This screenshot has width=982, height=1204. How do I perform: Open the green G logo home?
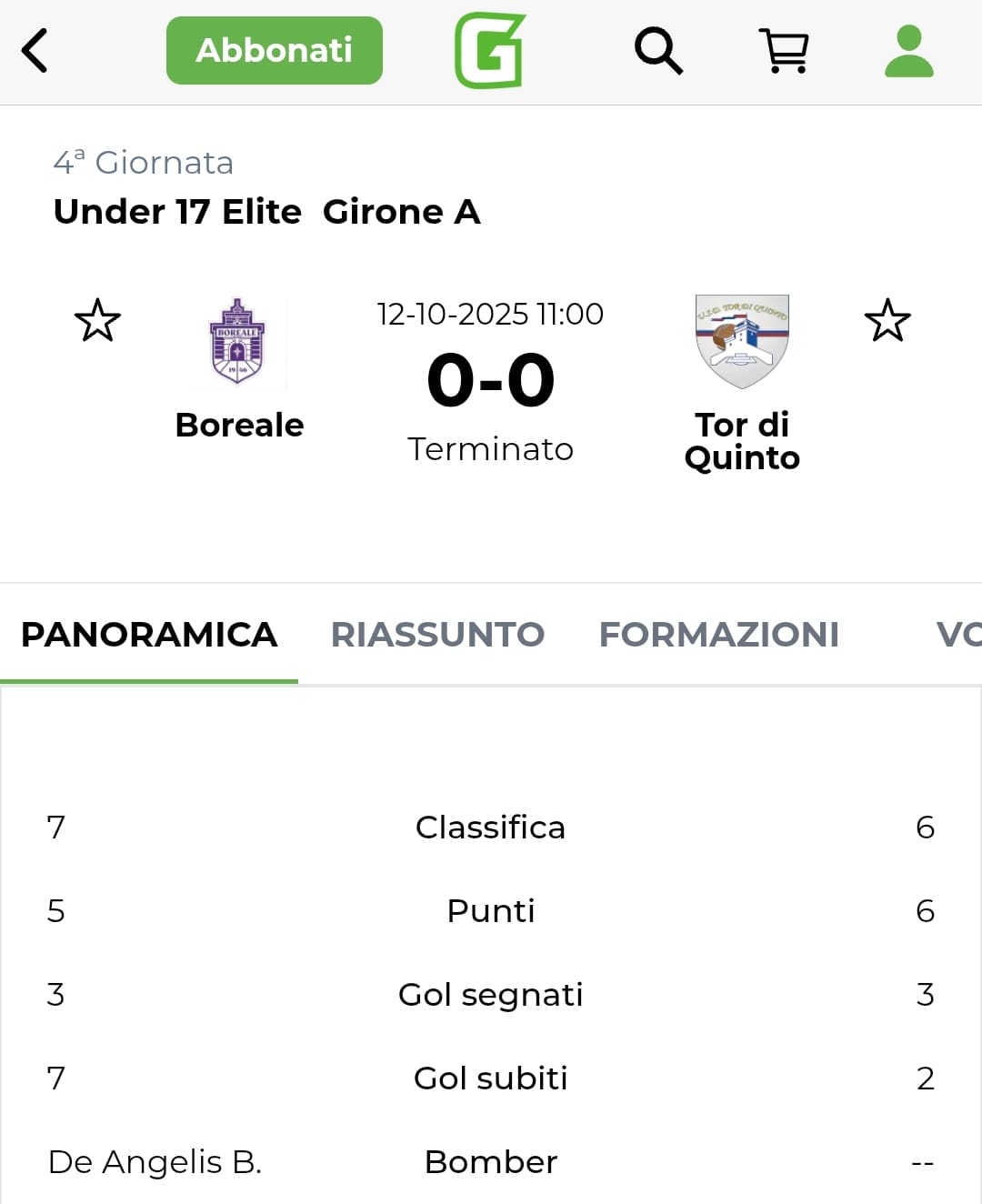490,51
